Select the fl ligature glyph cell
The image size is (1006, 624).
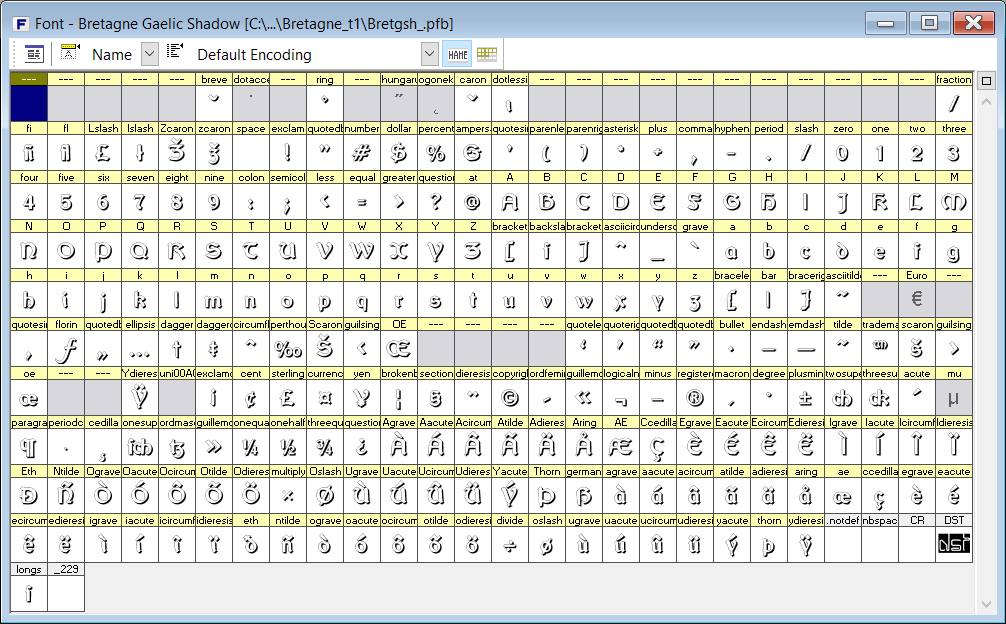click(65, 153)
